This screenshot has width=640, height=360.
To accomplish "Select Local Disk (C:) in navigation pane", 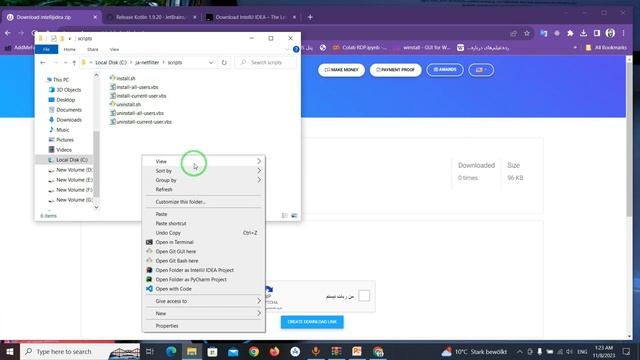I will (x=68, y=160).
